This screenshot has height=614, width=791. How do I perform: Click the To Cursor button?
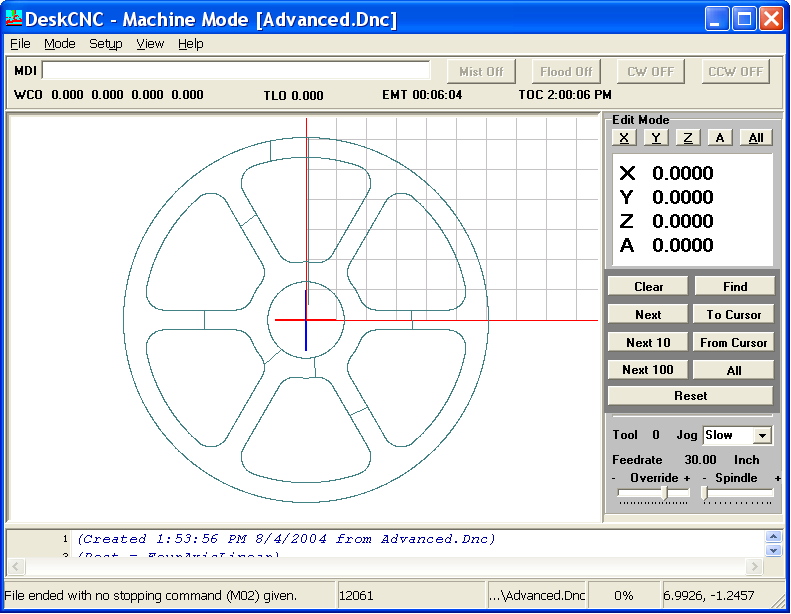pyautogui.click(x=734, y=314)
